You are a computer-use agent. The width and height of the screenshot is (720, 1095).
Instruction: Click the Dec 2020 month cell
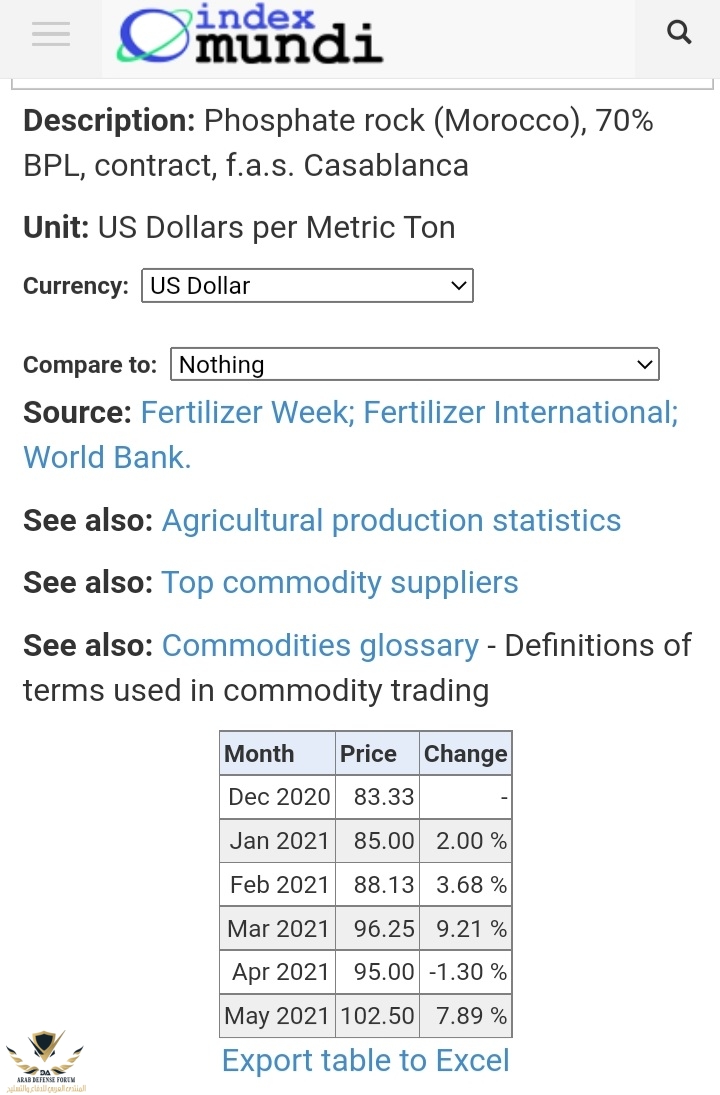coord(278,797)
